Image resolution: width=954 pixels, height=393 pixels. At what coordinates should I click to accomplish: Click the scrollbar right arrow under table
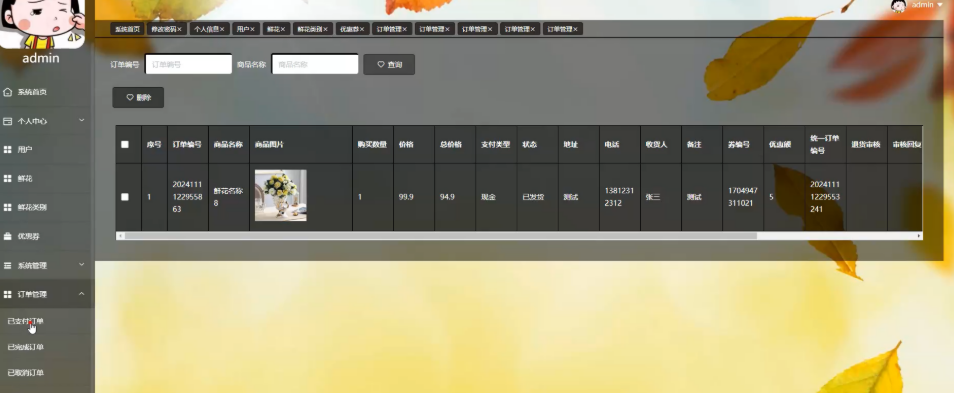point(919,235)
